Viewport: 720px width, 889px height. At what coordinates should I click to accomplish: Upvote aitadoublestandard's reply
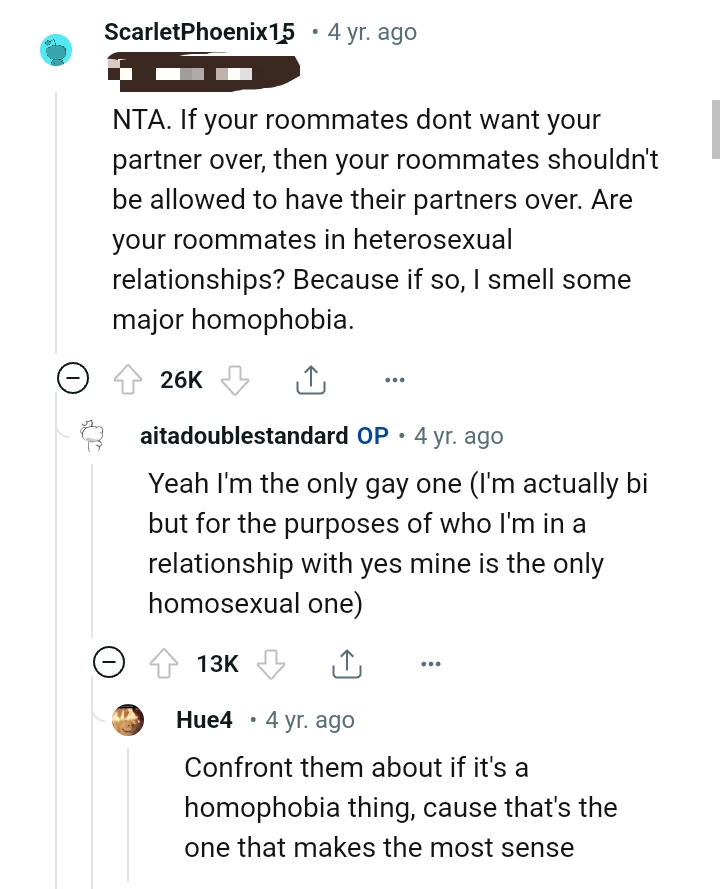[163, 663]
